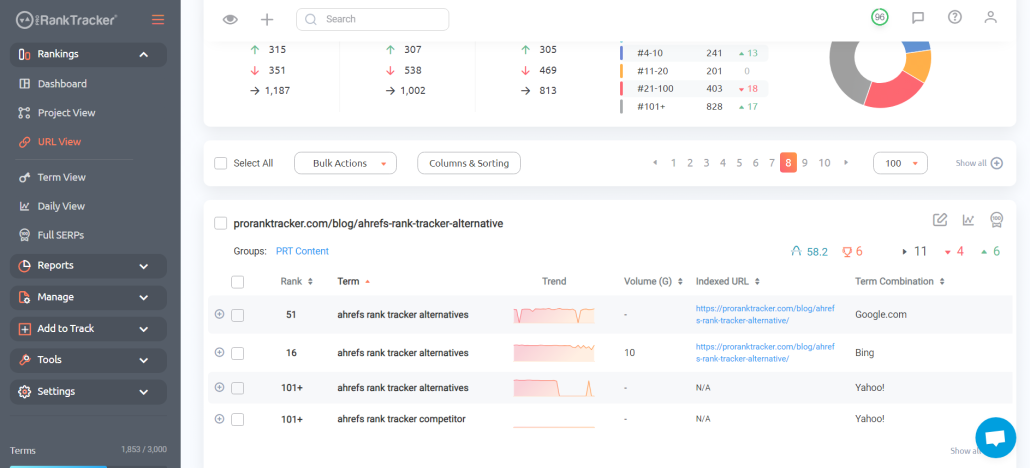Open the top 100 badge icon

pyautogui.click(x=996, y=220)
